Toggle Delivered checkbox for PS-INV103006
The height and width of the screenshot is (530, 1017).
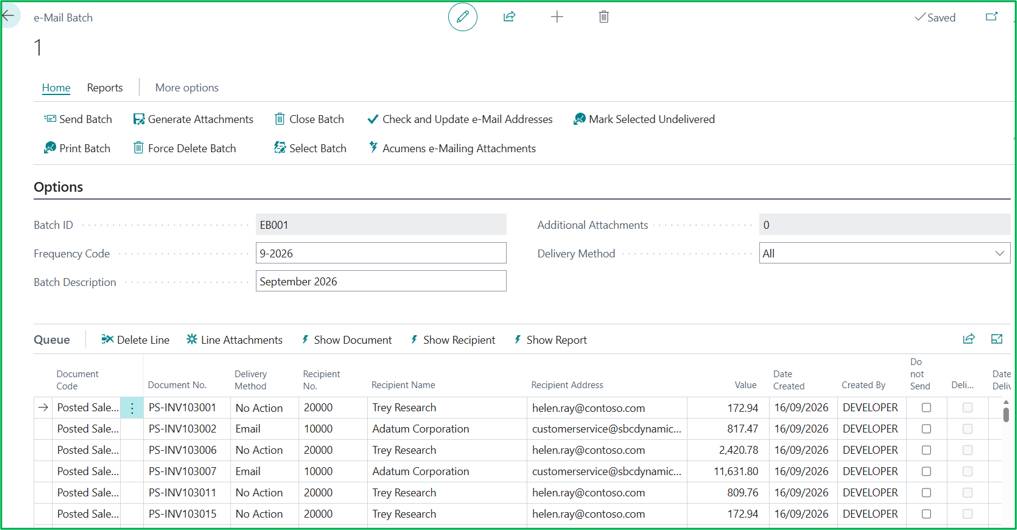point(967,450)
